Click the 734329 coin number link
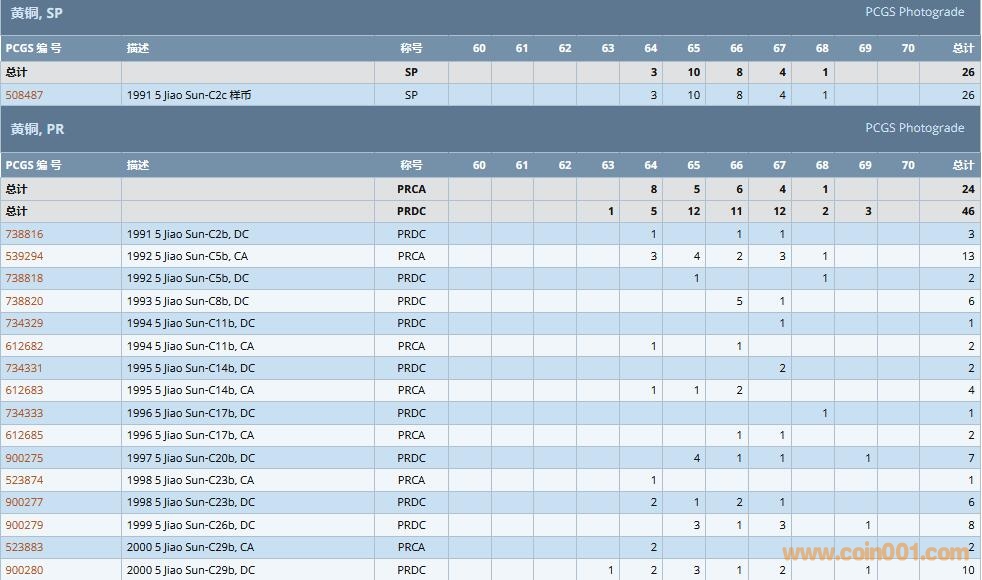 point(25,323)
